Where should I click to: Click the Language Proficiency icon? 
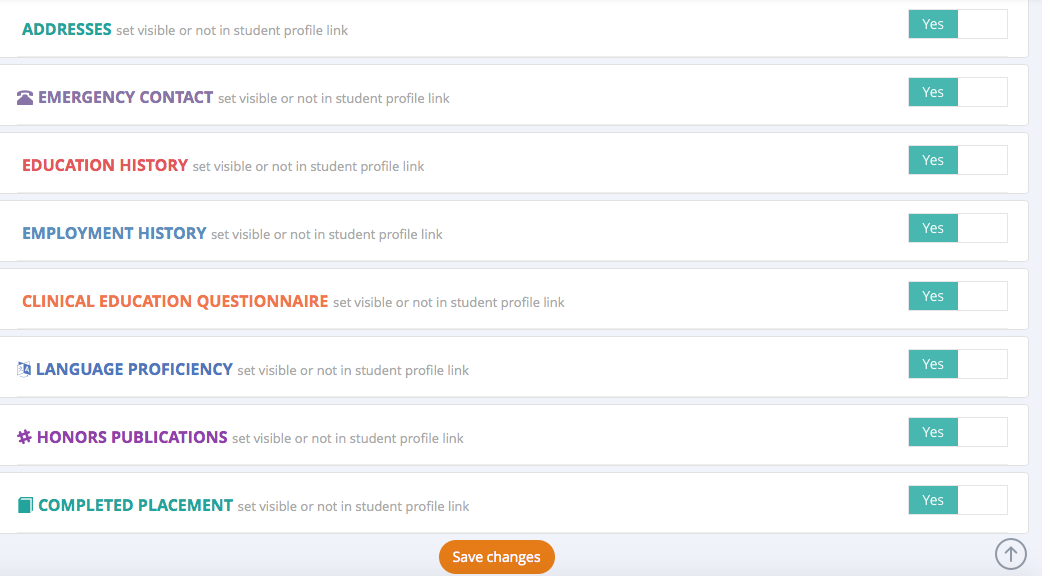click(x=25, y=369)
